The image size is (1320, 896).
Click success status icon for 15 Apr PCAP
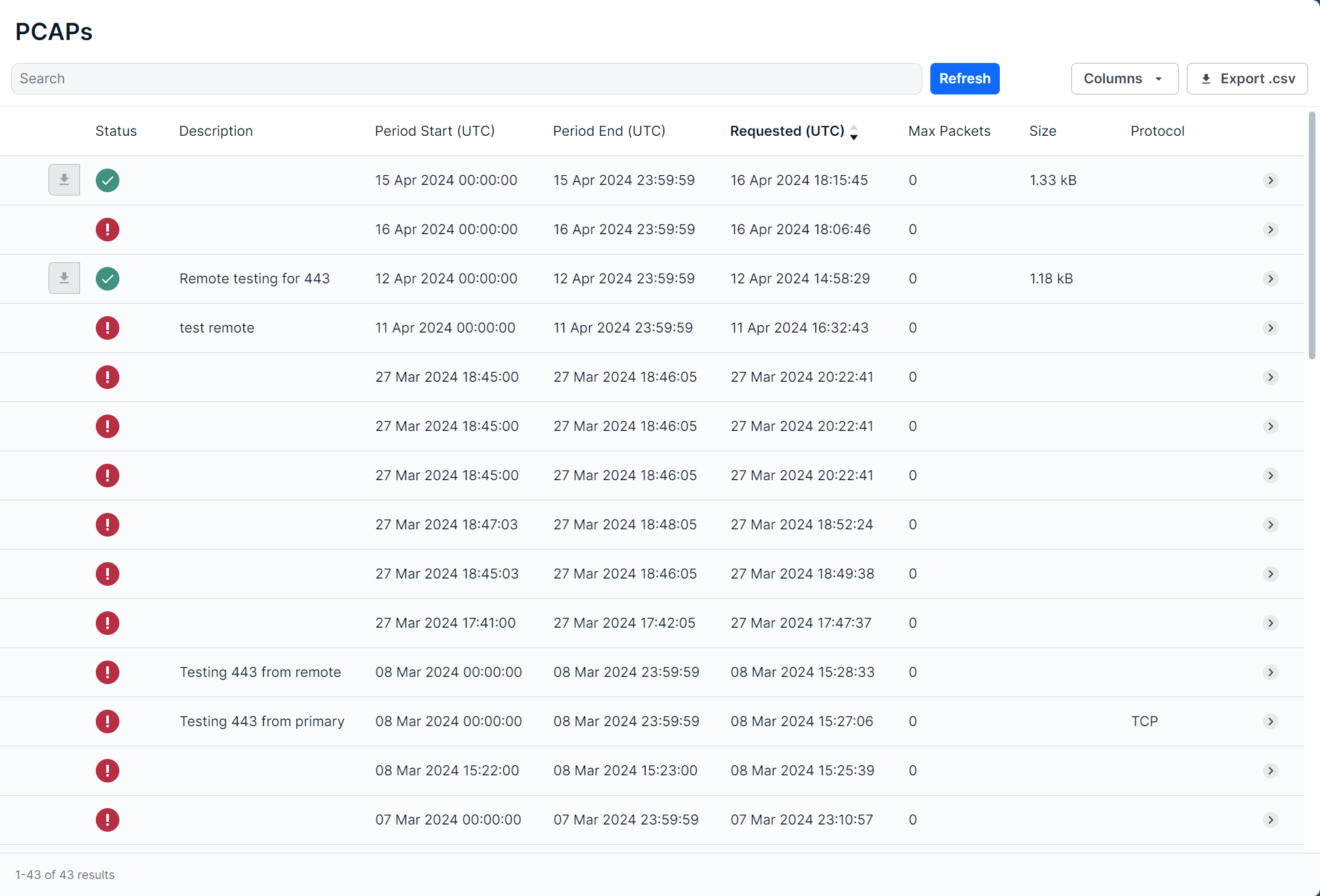coord(108,180)
